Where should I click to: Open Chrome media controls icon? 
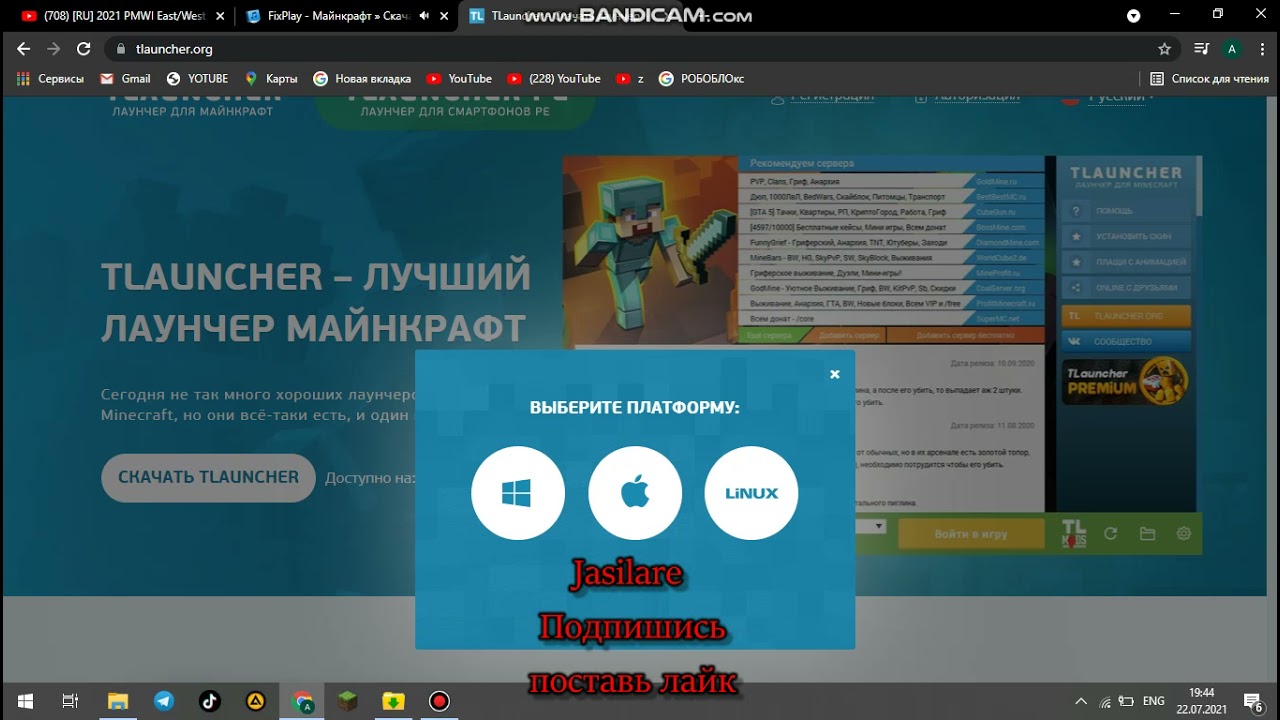[x=1201, y=49]
